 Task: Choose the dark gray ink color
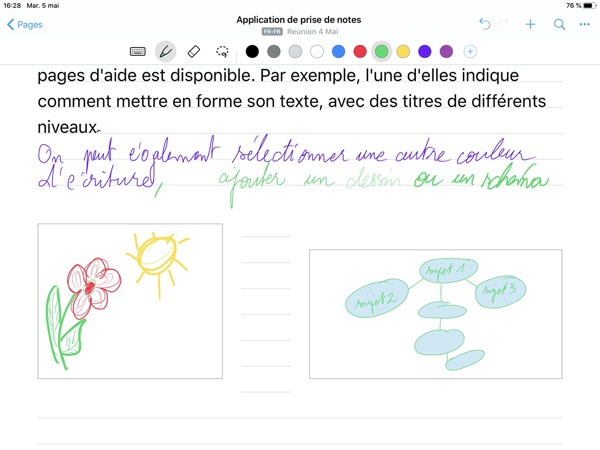pos(273,51)
